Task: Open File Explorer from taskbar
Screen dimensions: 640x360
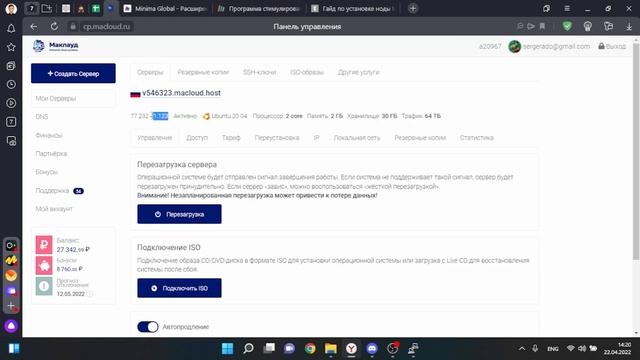Action: pyautogui.click(x=331, y=348)
